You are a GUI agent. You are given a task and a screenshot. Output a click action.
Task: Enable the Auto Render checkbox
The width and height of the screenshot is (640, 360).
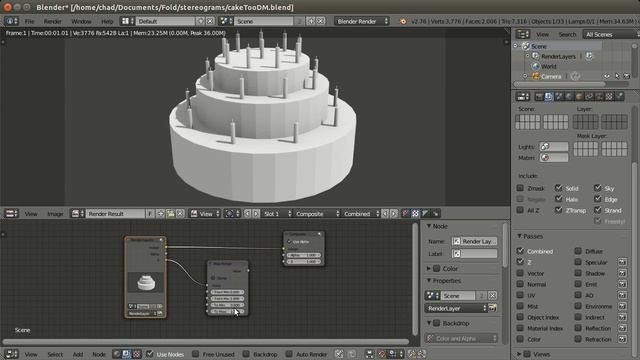289,354
